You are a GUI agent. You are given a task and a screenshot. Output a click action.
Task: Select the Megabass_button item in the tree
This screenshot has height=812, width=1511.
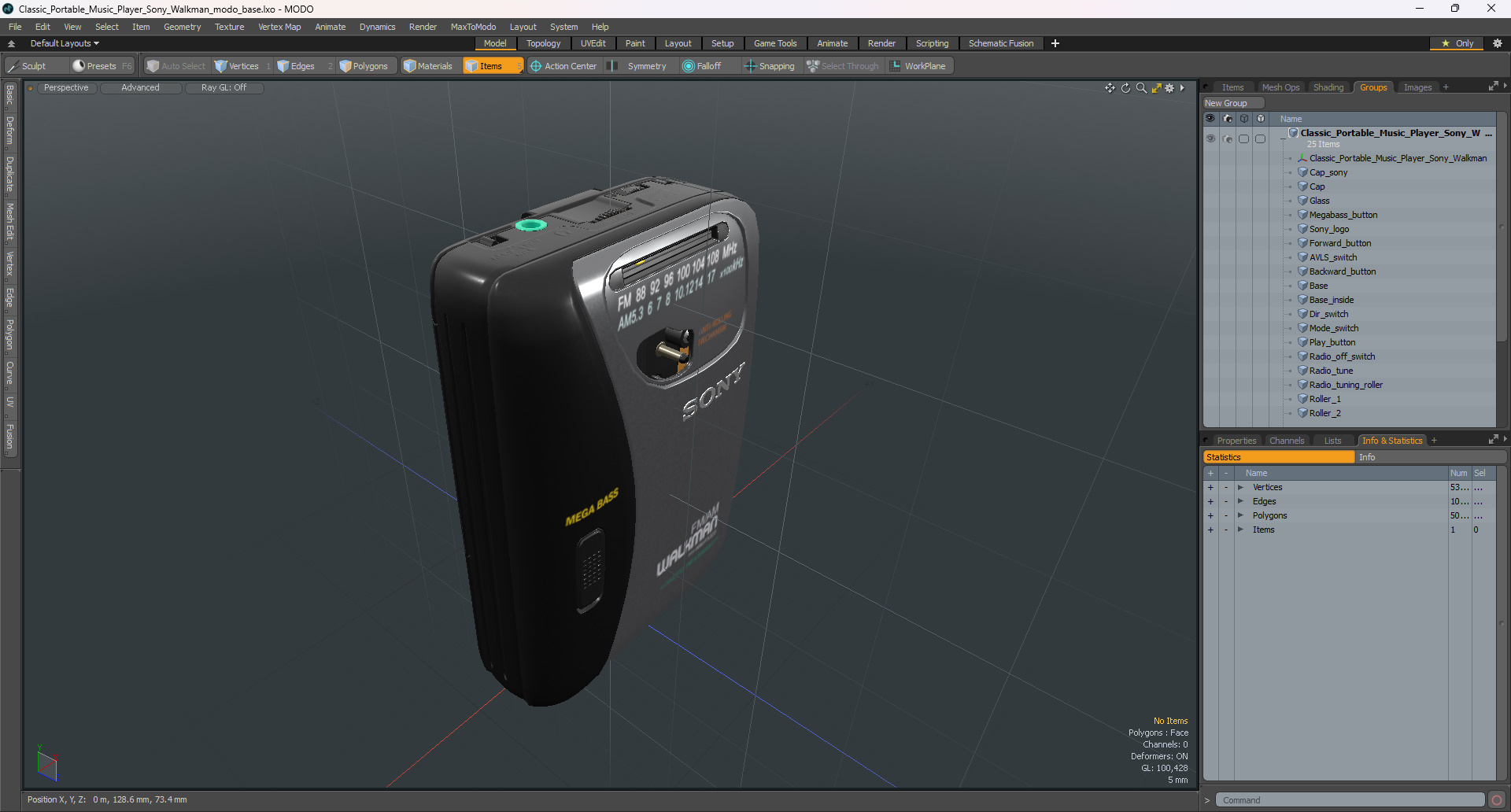point(1343,215)
